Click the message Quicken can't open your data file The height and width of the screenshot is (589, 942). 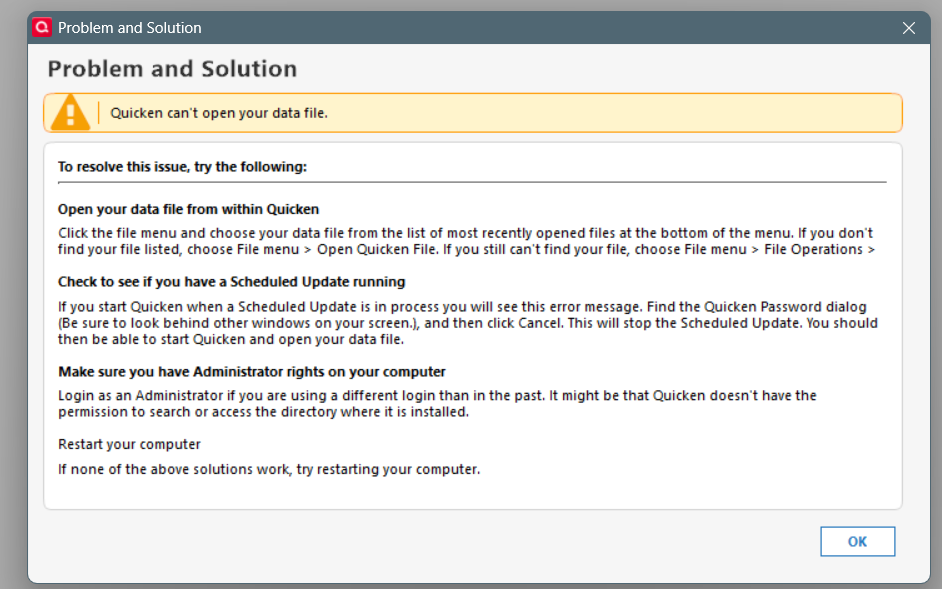click(219, 113)
